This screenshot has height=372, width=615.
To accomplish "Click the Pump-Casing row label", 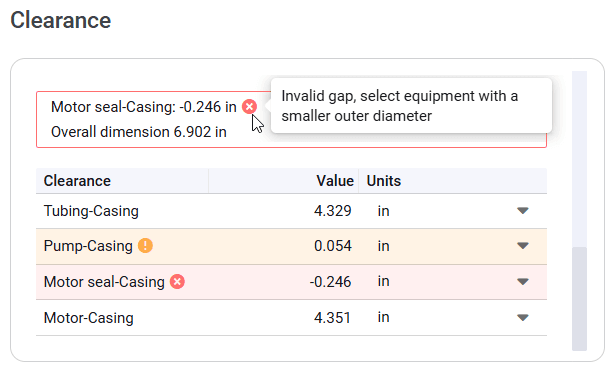I will 88,246.
